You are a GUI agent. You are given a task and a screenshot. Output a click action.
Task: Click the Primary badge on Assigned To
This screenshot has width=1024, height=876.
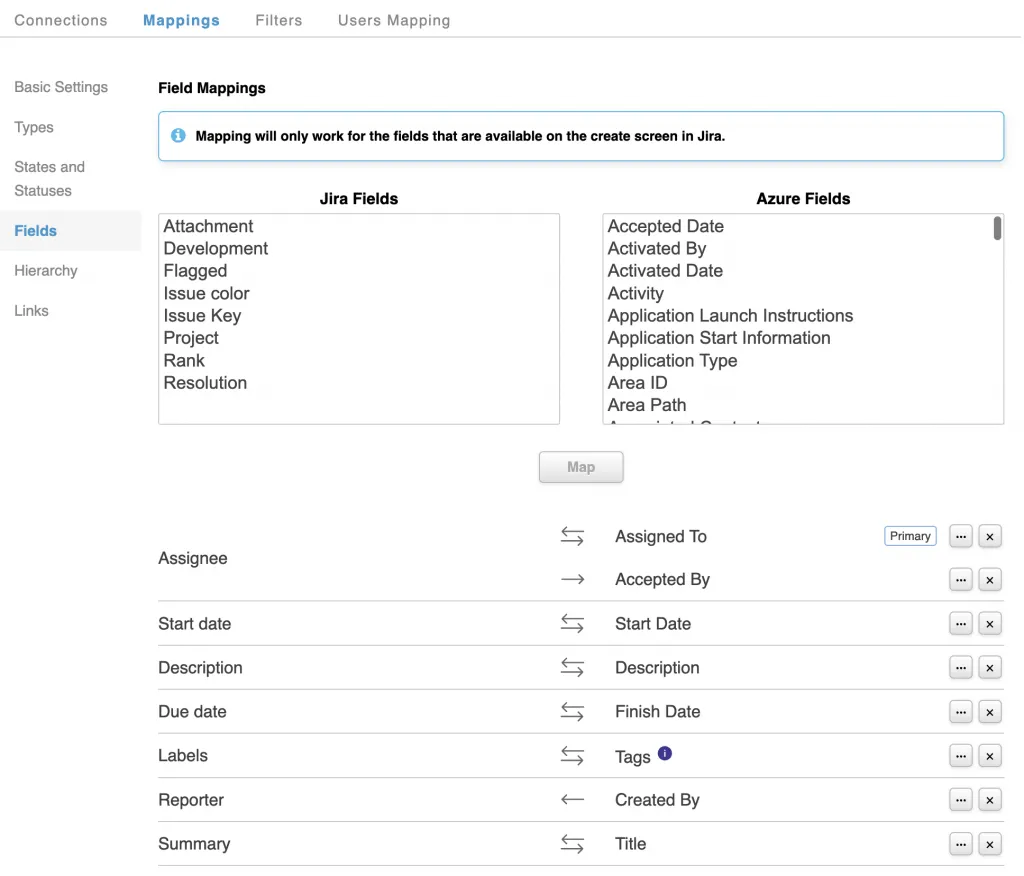(x=910, y=537)
